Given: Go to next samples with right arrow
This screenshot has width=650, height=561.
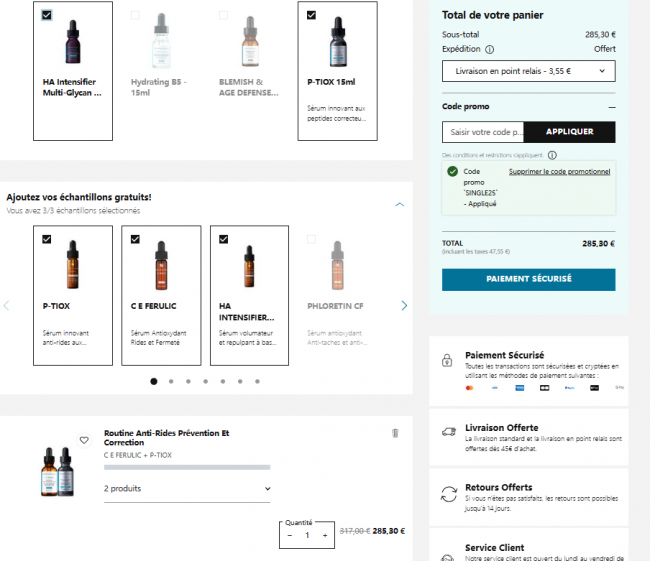Looking at the screenshot, I should point(404,305).
